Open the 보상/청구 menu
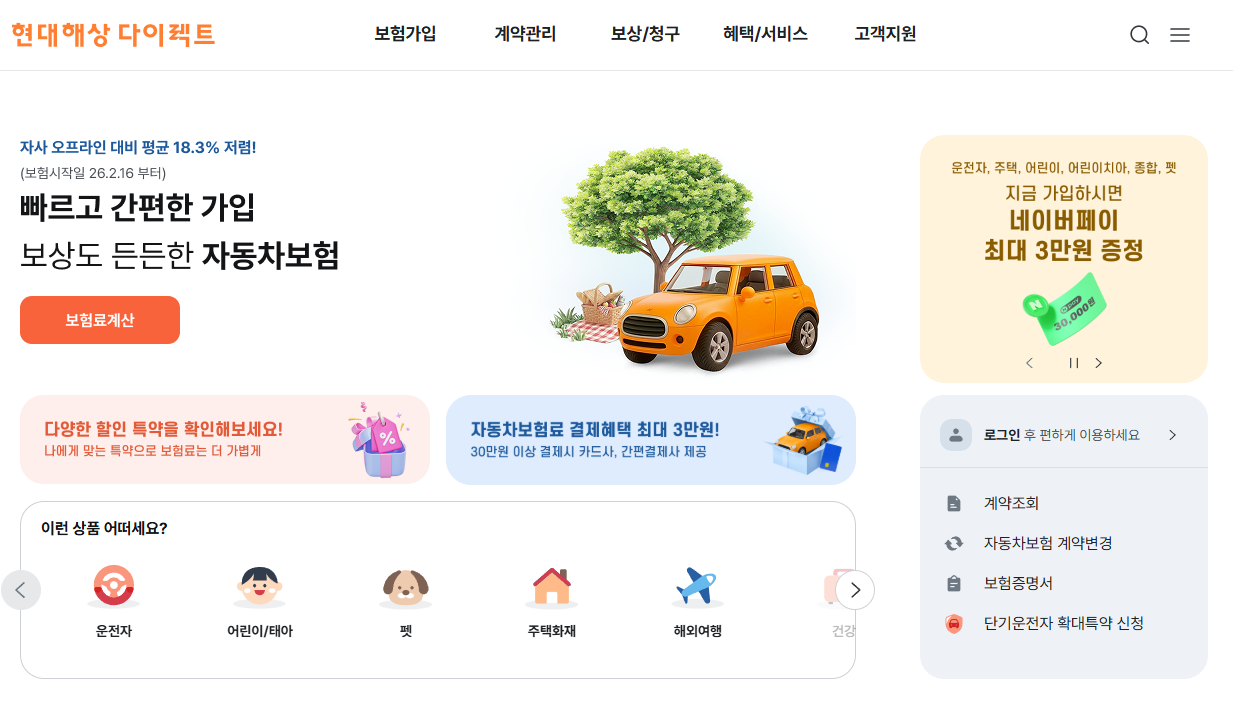1233x708 pixels. pos(645,34)
